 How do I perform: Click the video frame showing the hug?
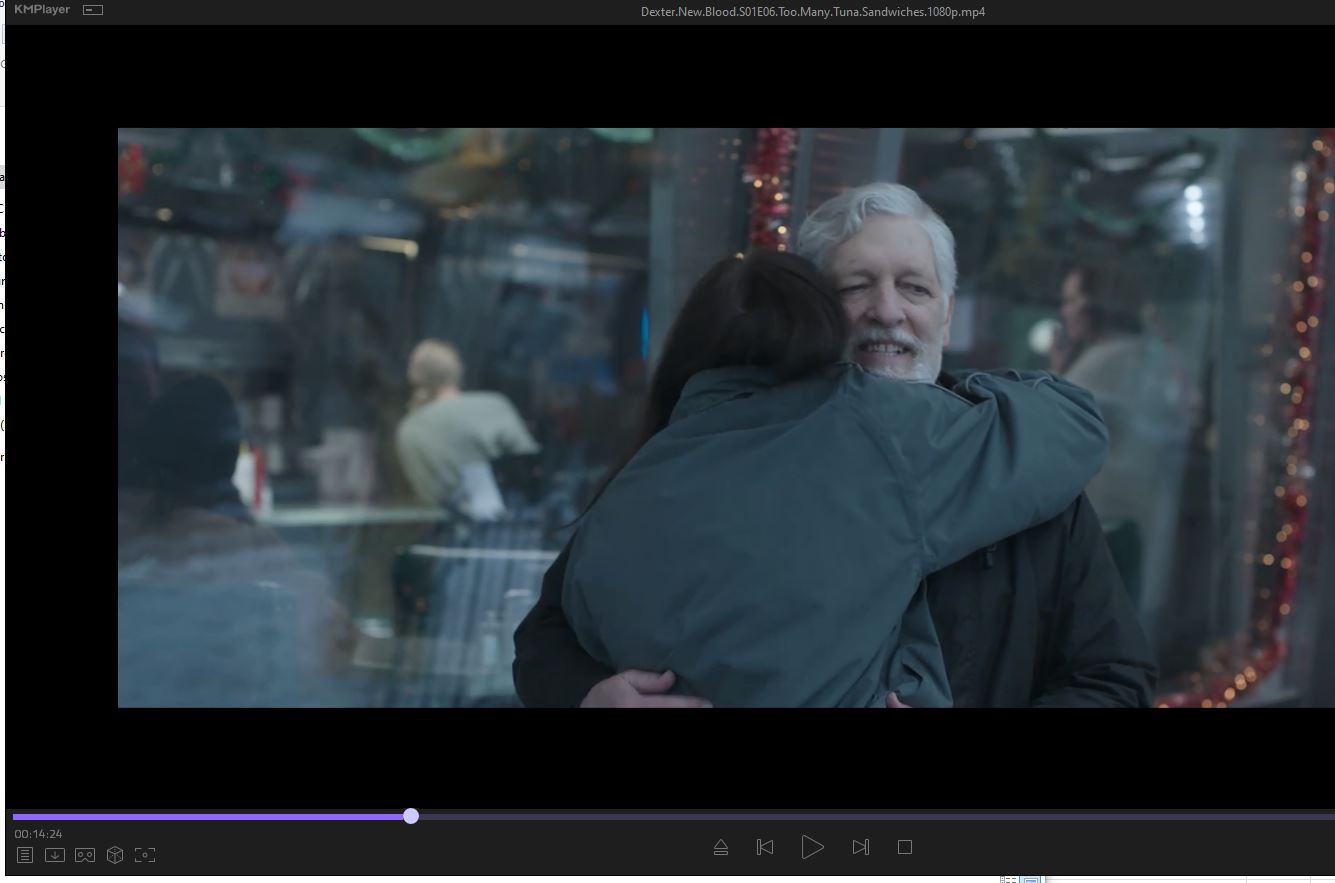[725, 417]
